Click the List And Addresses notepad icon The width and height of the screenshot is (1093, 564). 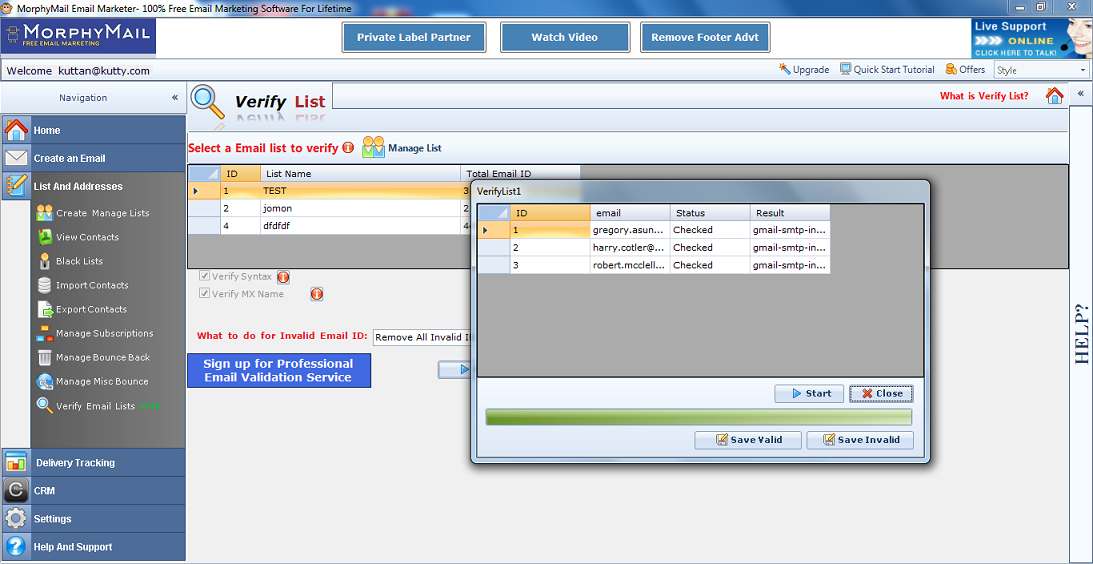[x=16, y=186]
